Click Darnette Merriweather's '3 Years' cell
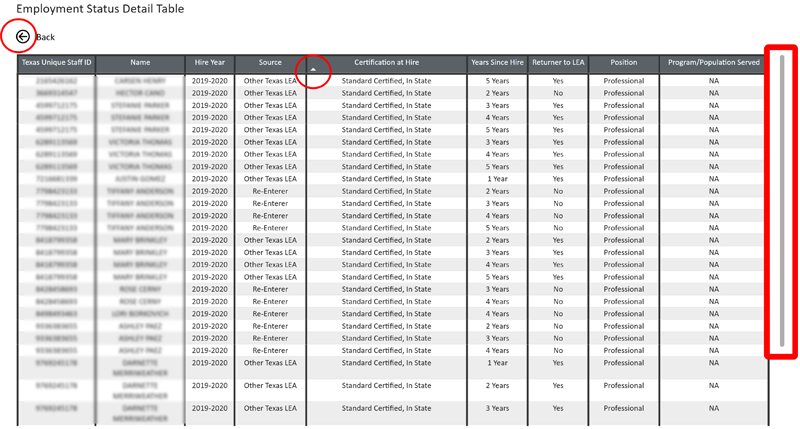 [x=497, y=408]
